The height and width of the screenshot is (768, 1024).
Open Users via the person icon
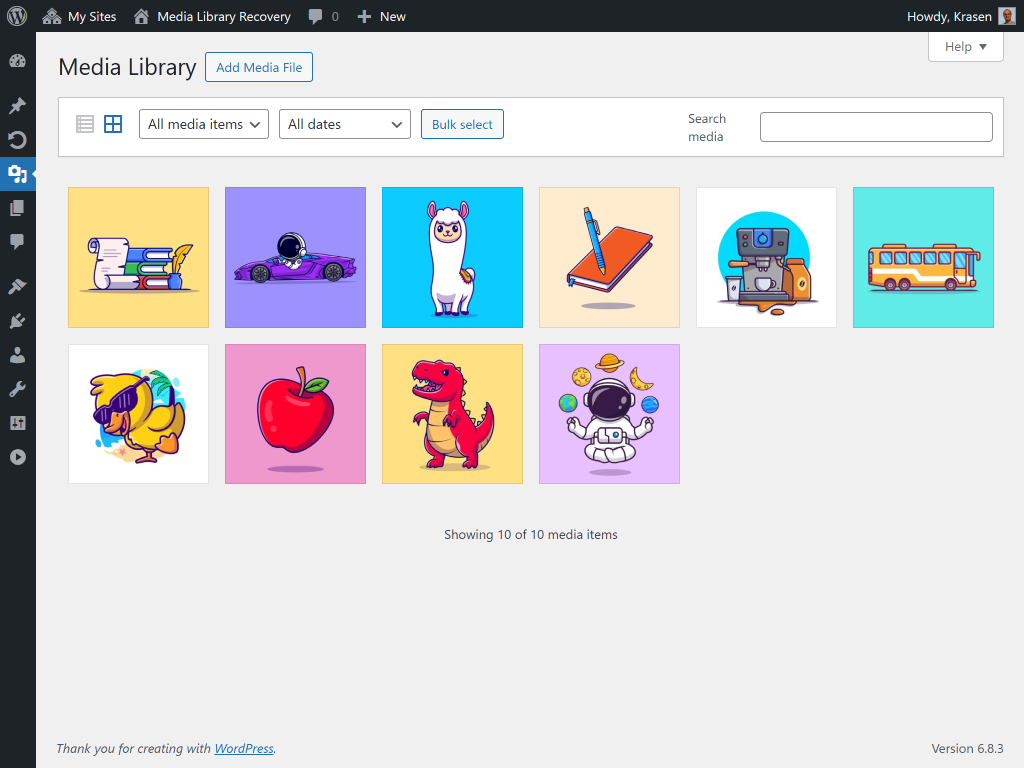(x=17, y=354)
